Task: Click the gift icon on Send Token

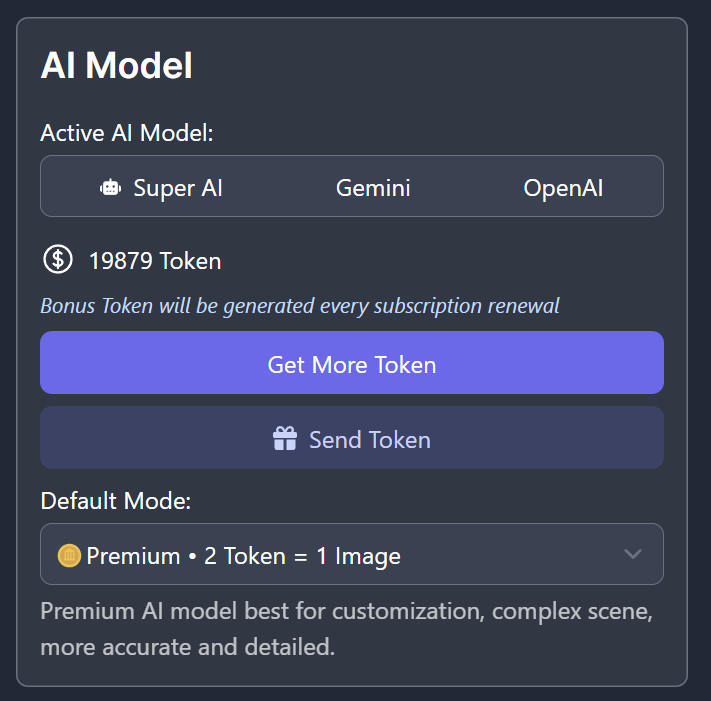Action: [x=285, y=439]
